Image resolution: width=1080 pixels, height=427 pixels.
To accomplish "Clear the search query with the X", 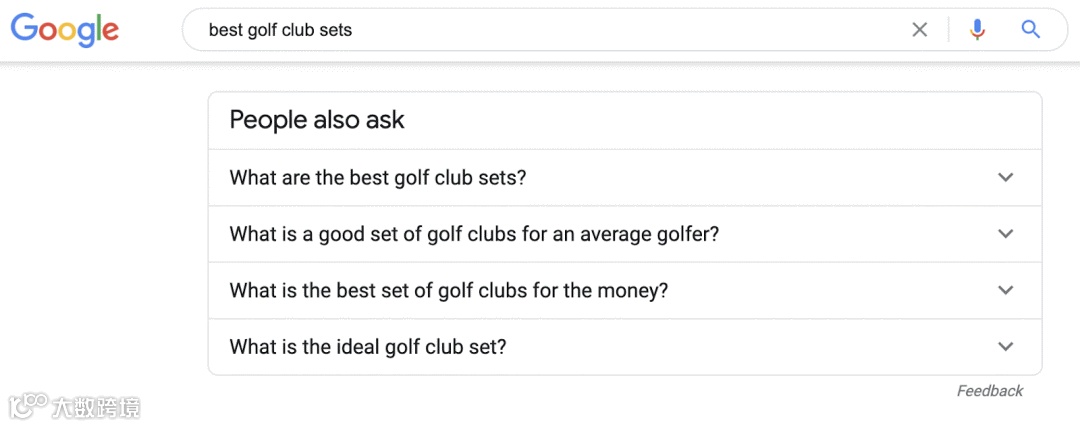I will [920, 30].
